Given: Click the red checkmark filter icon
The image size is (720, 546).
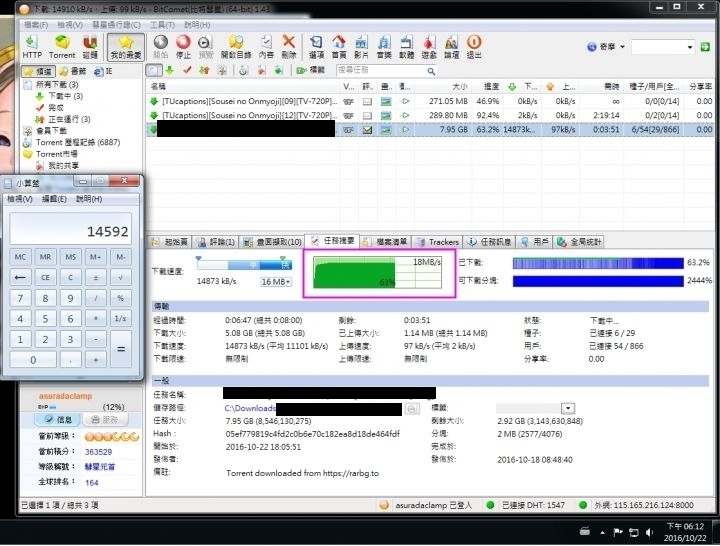Looking at the screenshot, I should [x=187, y=70].
